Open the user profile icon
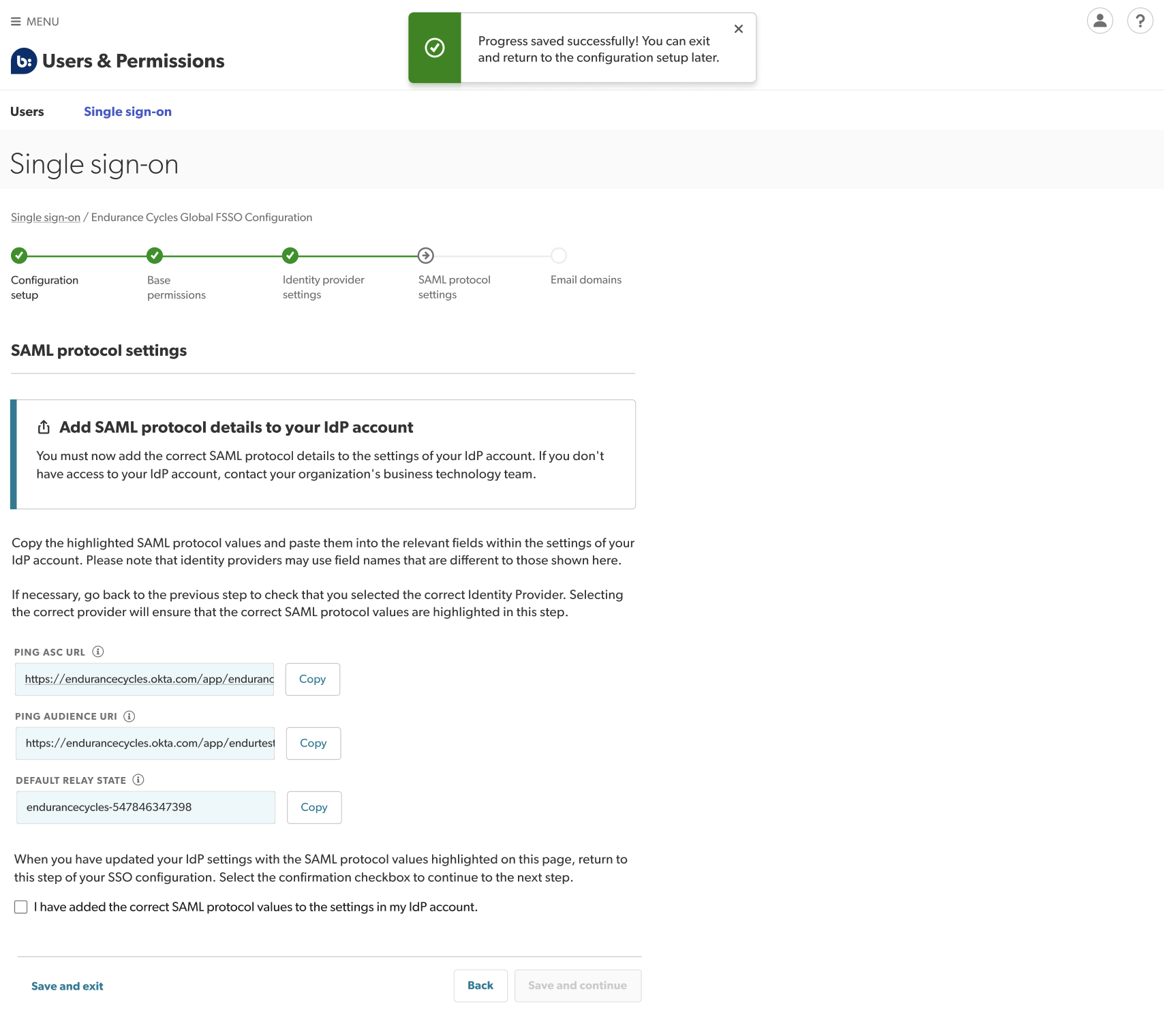Viewport: 1164px width, 1036px height. pyautogui.click(x=1099, y=21)
